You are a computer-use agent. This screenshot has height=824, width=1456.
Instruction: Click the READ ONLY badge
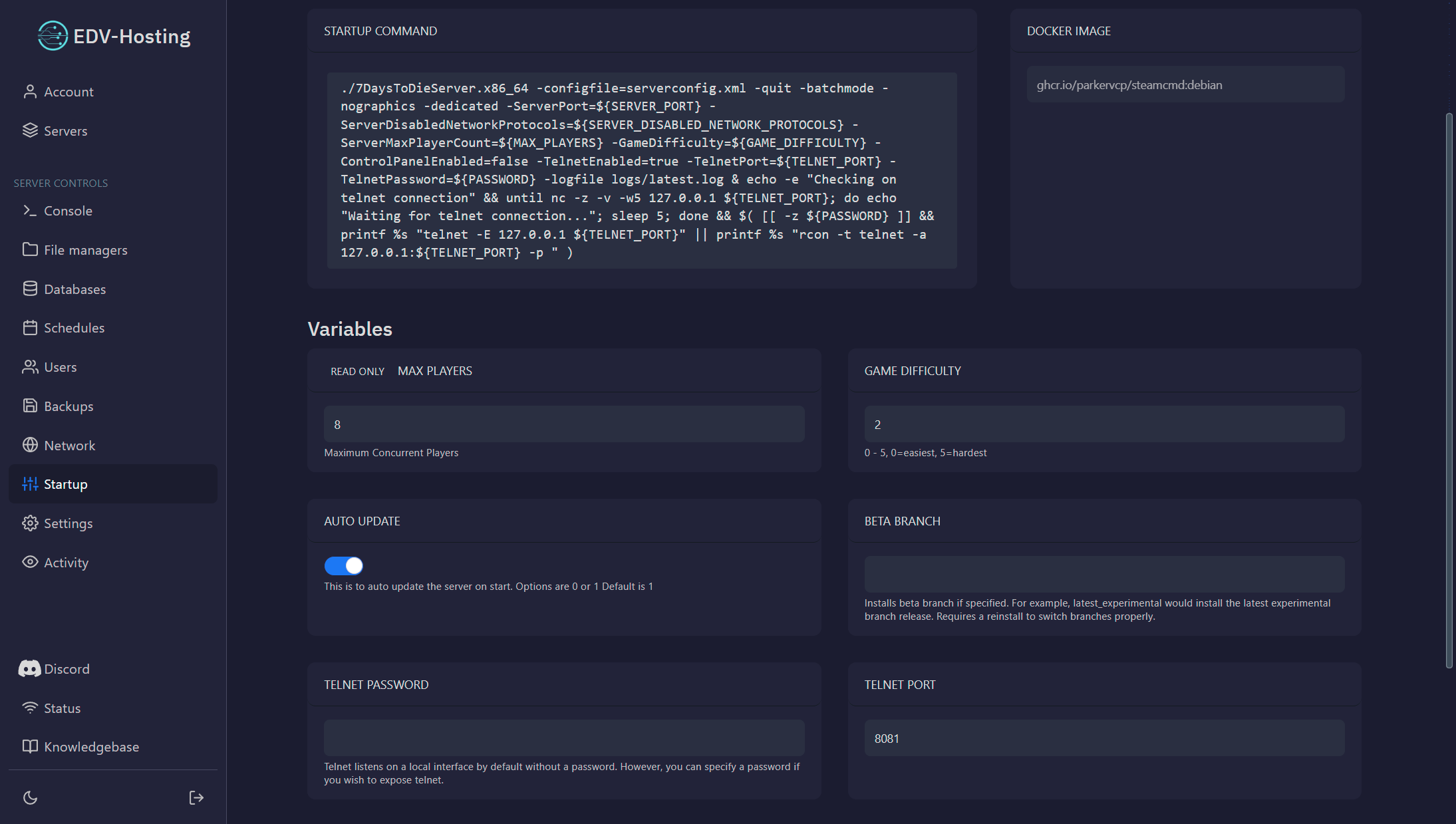point(358,371)
